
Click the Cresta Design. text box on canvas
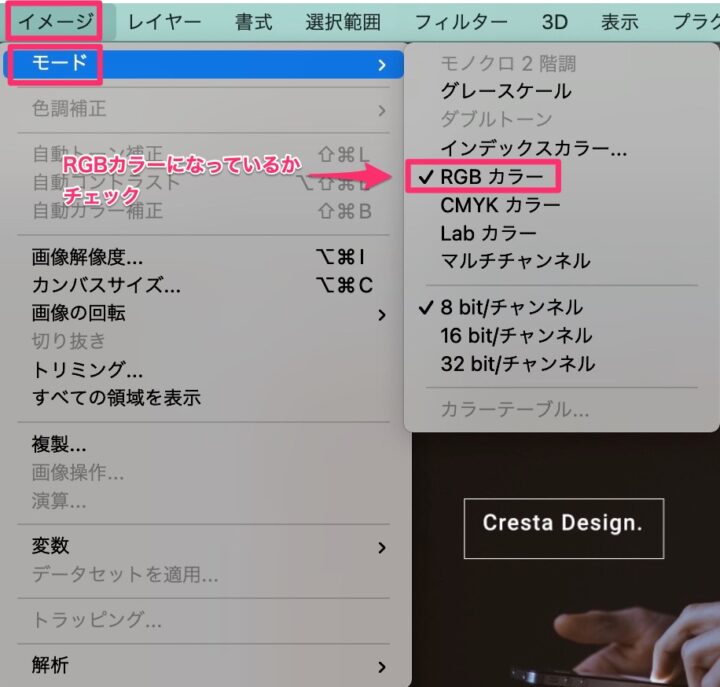click(563, 528)
